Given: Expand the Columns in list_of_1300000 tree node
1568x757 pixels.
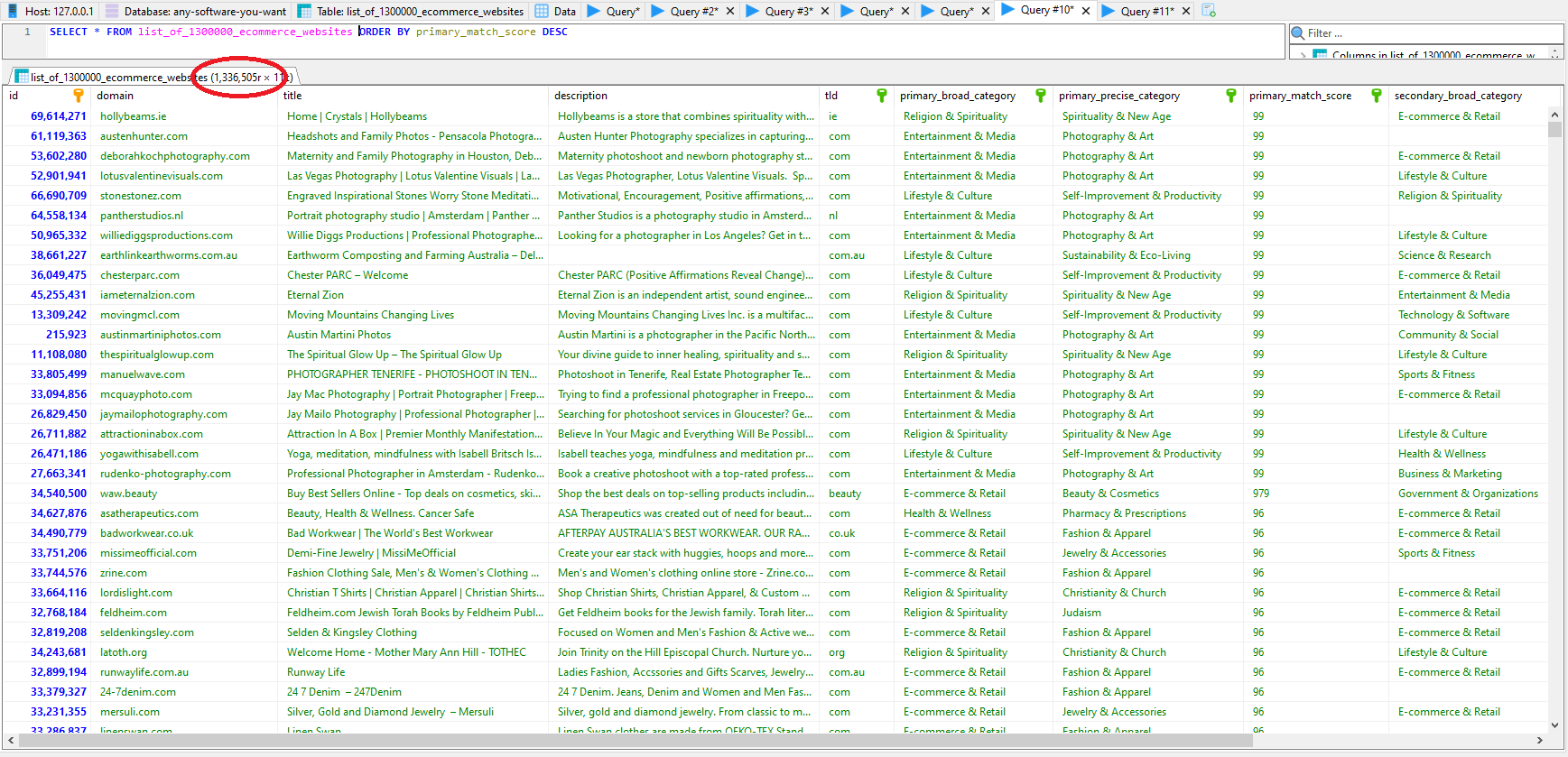Looking at the screenshot, I should [1302, 56].
